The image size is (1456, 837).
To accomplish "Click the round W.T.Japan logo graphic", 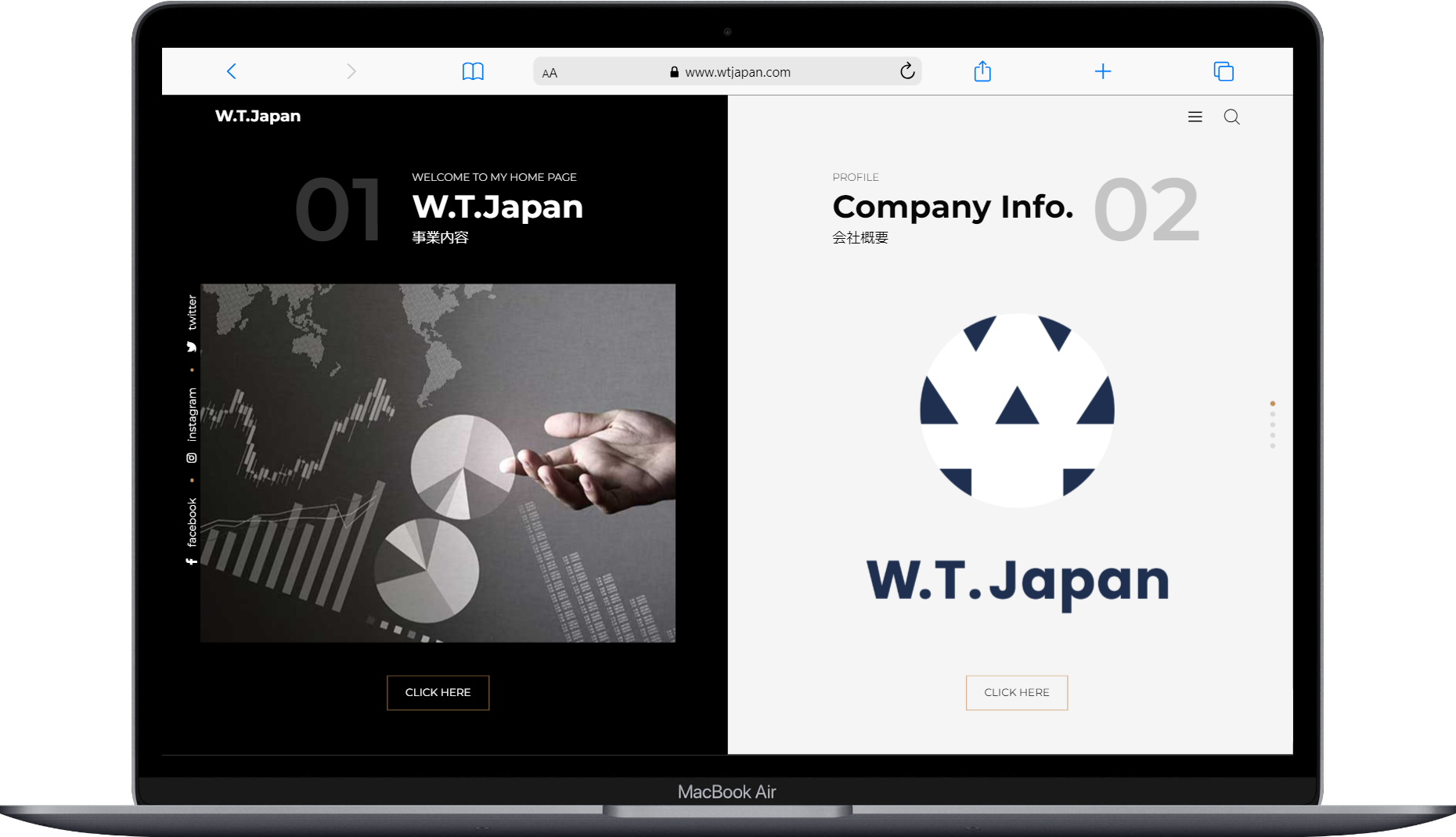I will (x=1017, y=410).
